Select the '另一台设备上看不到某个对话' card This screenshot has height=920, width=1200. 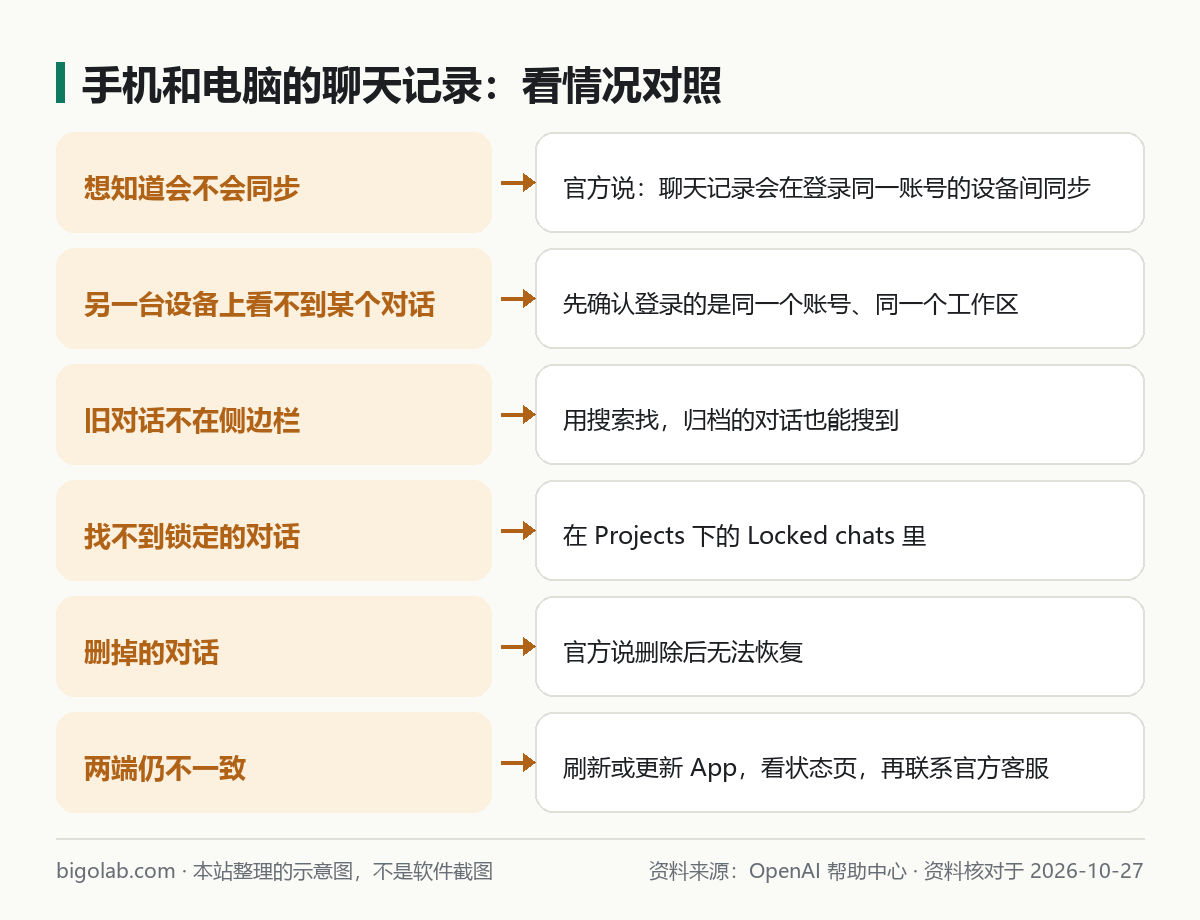pos(274,299)
